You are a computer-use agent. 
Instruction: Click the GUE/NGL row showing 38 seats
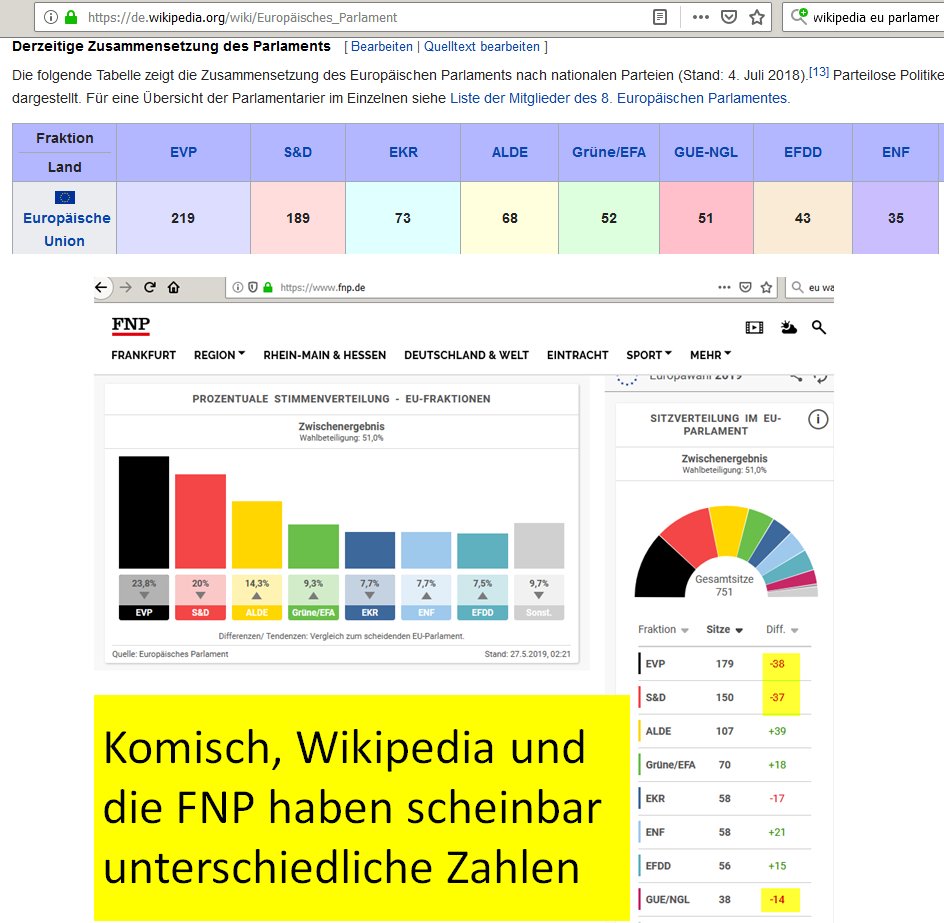click(725, 900)
